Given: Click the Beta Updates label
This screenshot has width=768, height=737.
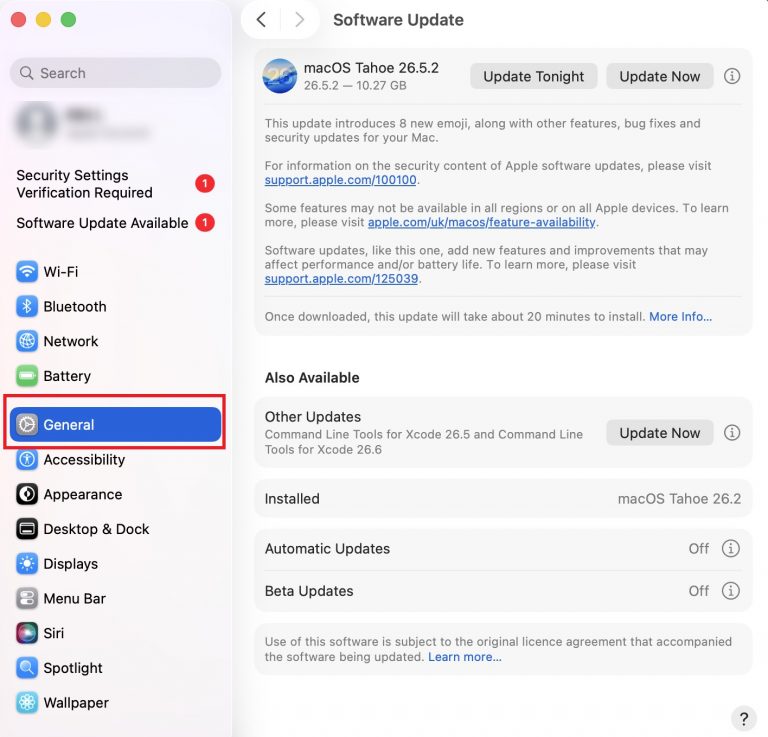Looking at the screenshot, I should pos(309,591).
